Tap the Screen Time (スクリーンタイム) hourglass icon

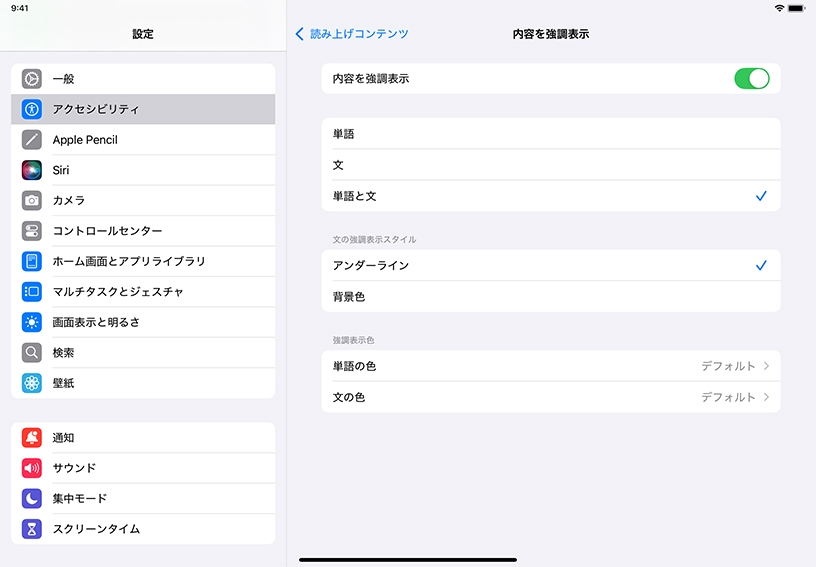point(31,529)
